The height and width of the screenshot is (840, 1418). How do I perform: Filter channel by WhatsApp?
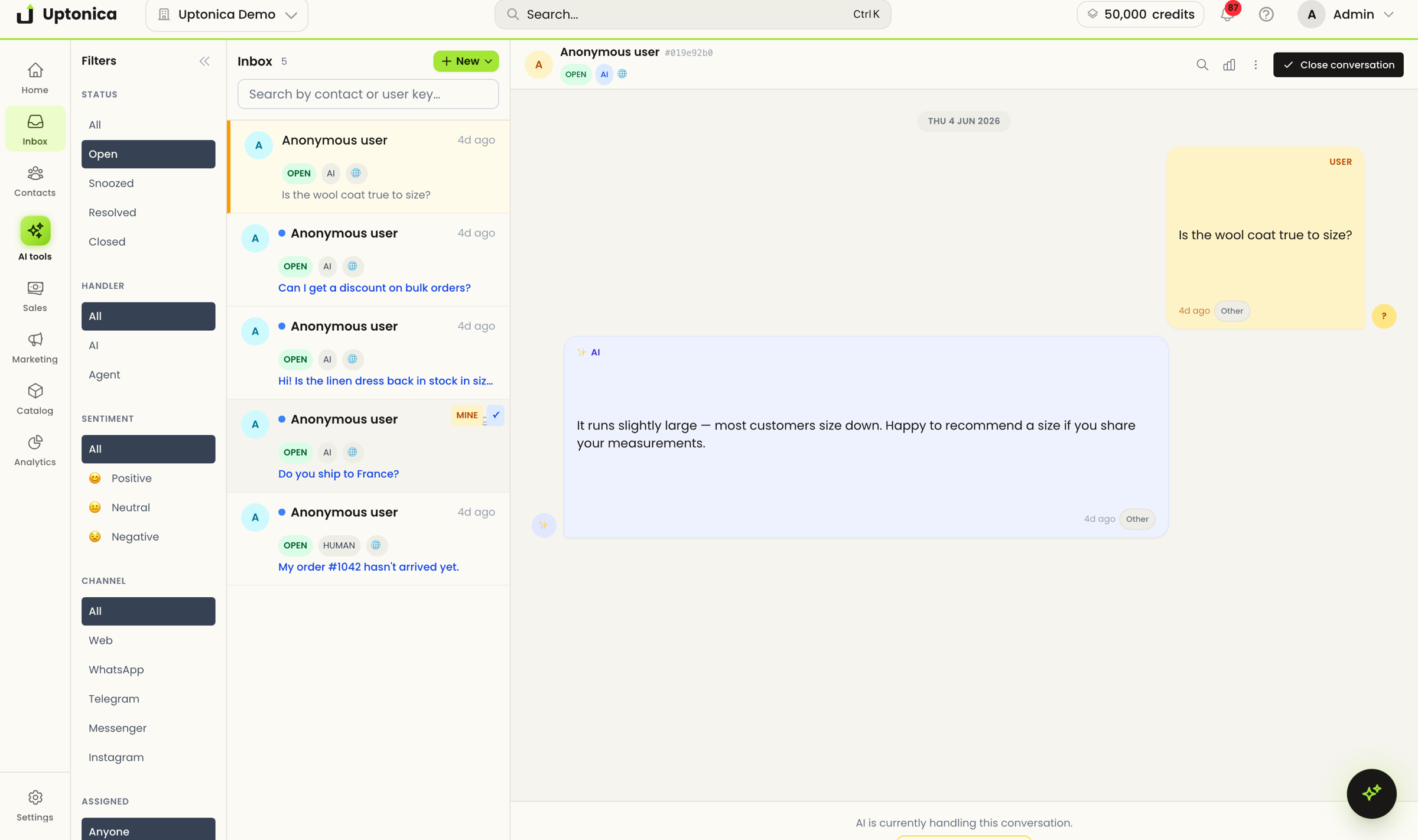148,669
